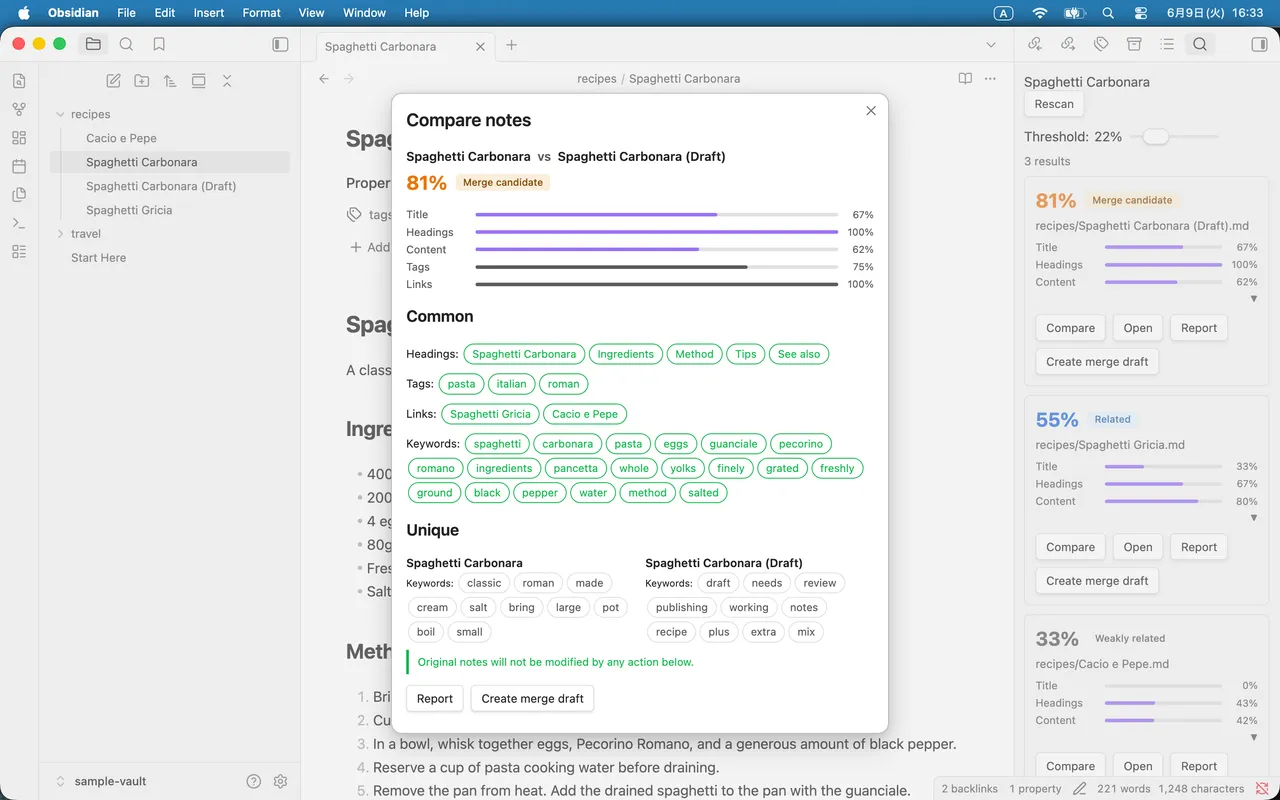The width and height of the screenshot is (1280, 800).
Task: Click the auto-reveal current file icon
Action: [199, 81]
